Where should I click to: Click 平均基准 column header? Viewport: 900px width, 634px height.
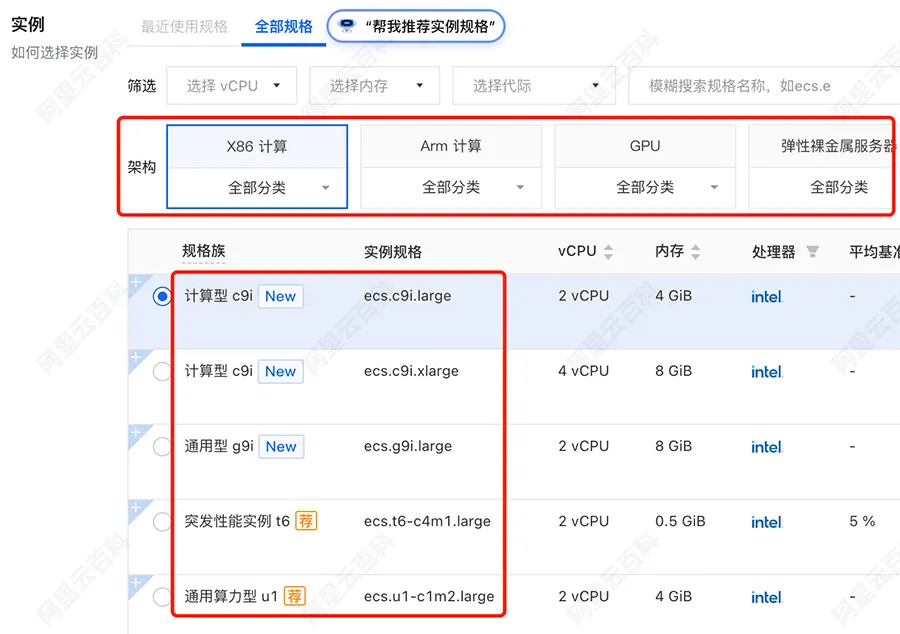(874, 251)
